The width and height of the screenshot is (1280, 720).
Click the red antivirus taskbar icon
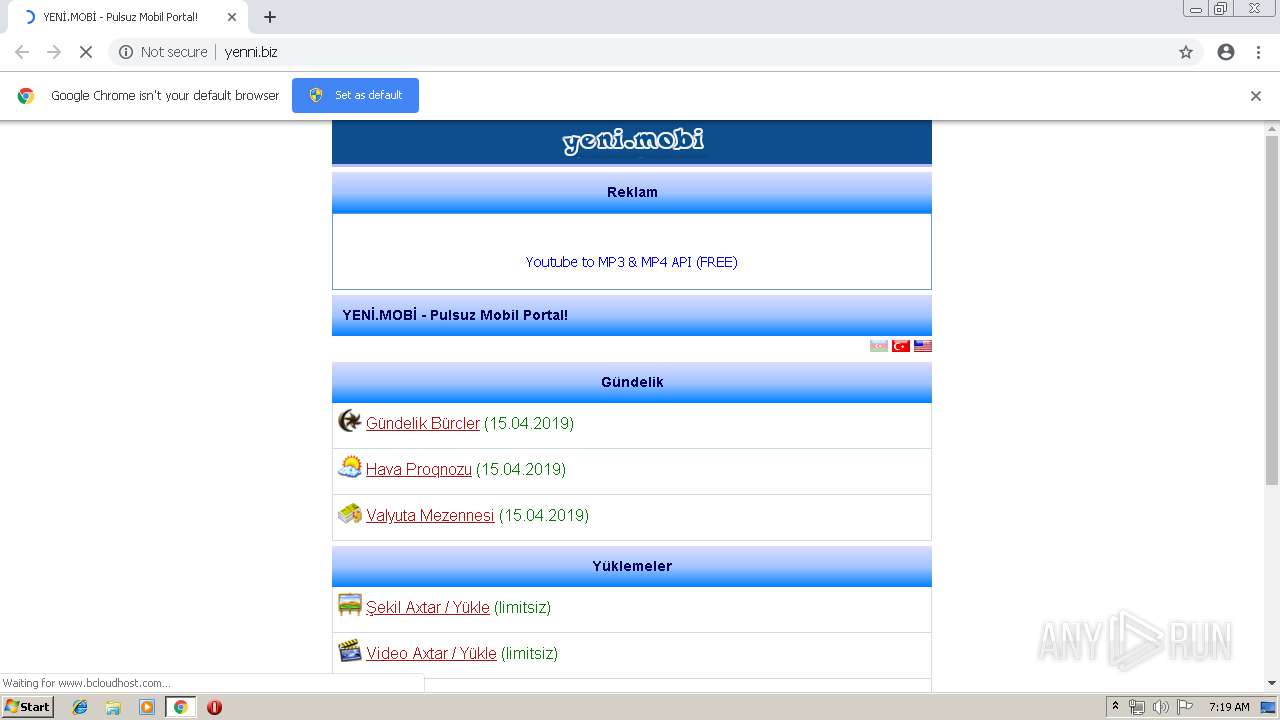pos(214,707)
